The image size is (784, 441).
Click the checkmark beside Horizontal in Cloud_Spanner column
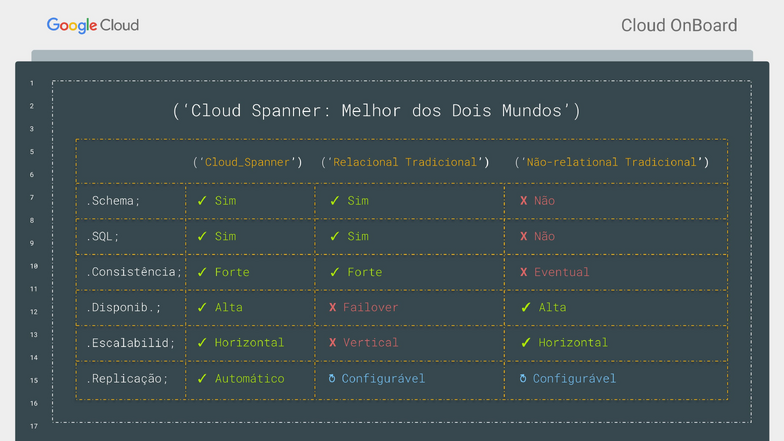pyautogui.click(x=202, y=343)
